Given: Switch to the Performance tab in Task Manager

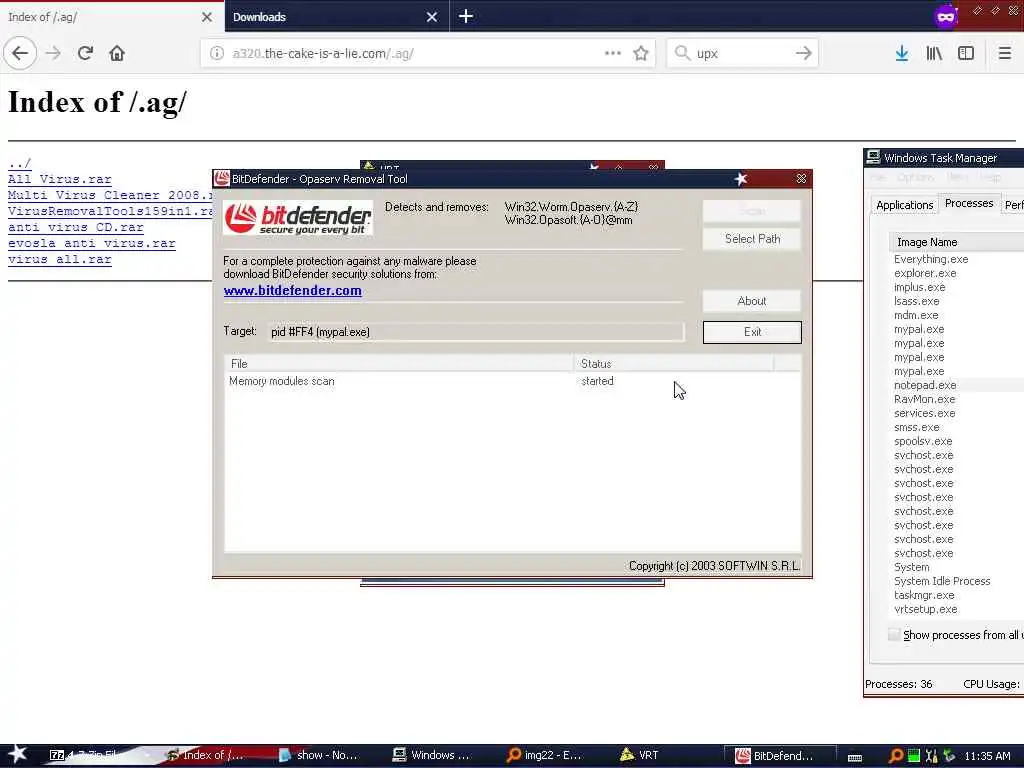Looking at the screenshot, I should (1014, 205).
